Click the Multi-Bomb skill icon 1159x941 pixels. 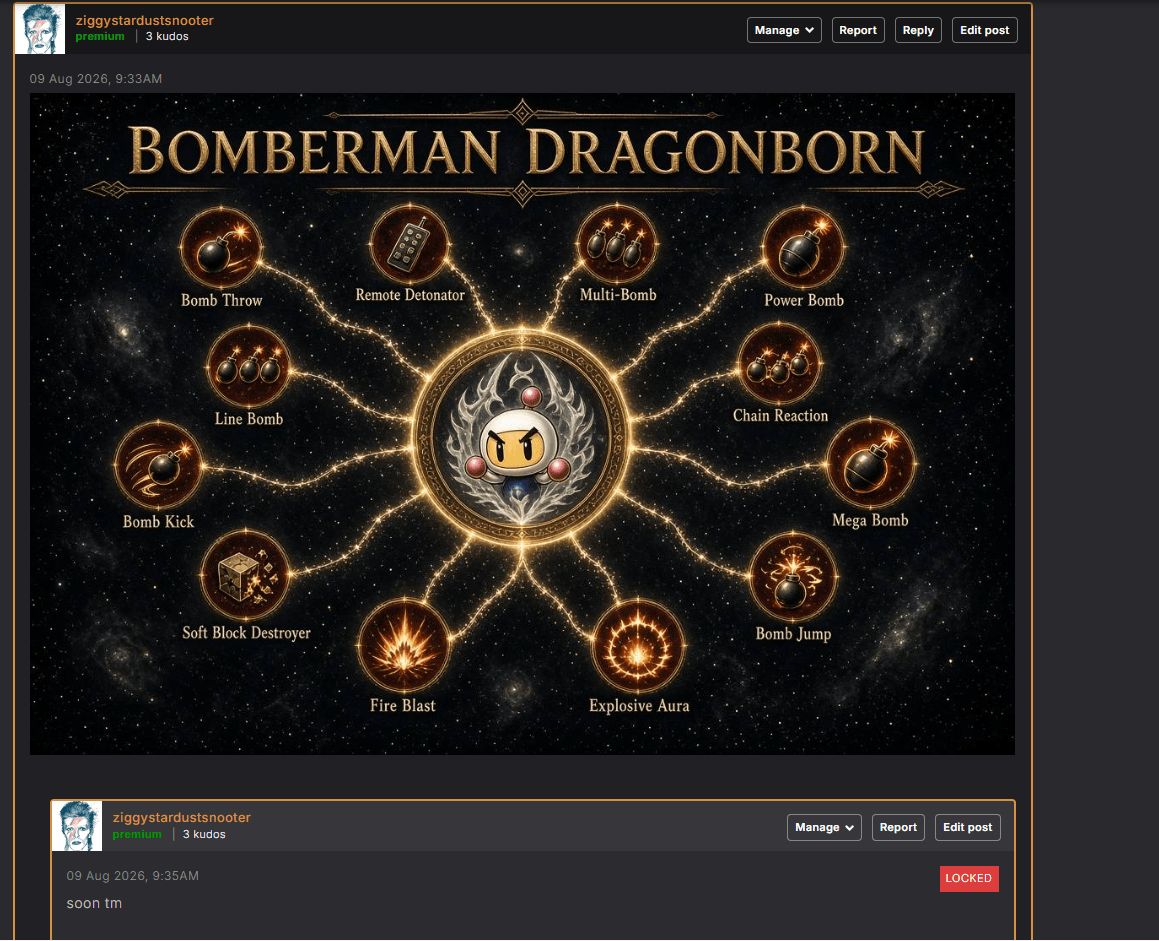[x=616, y=244]
